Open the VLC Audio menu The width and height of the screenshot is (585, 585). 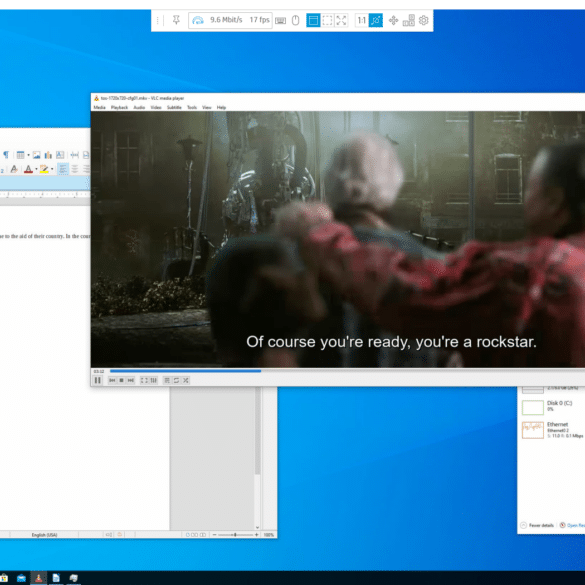pyautogui.click(x=139, y=107)
